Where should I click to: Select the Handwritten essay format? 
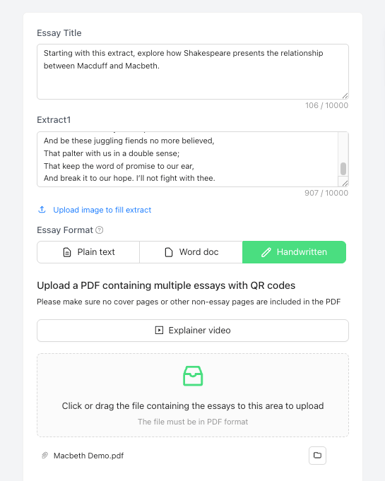(x=294, y=252)
